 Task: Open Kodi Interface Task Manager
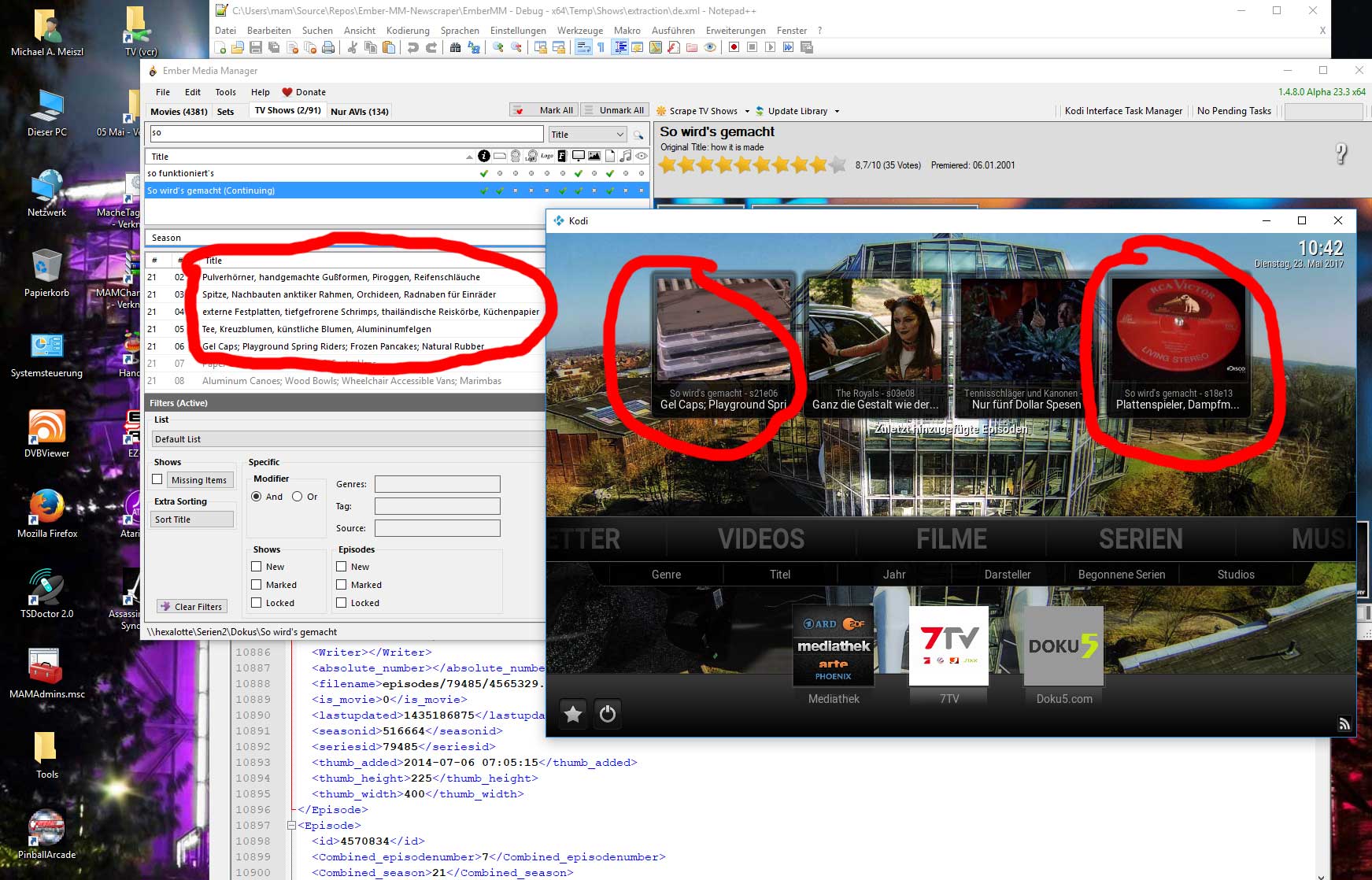click(x=1123, y=111)
